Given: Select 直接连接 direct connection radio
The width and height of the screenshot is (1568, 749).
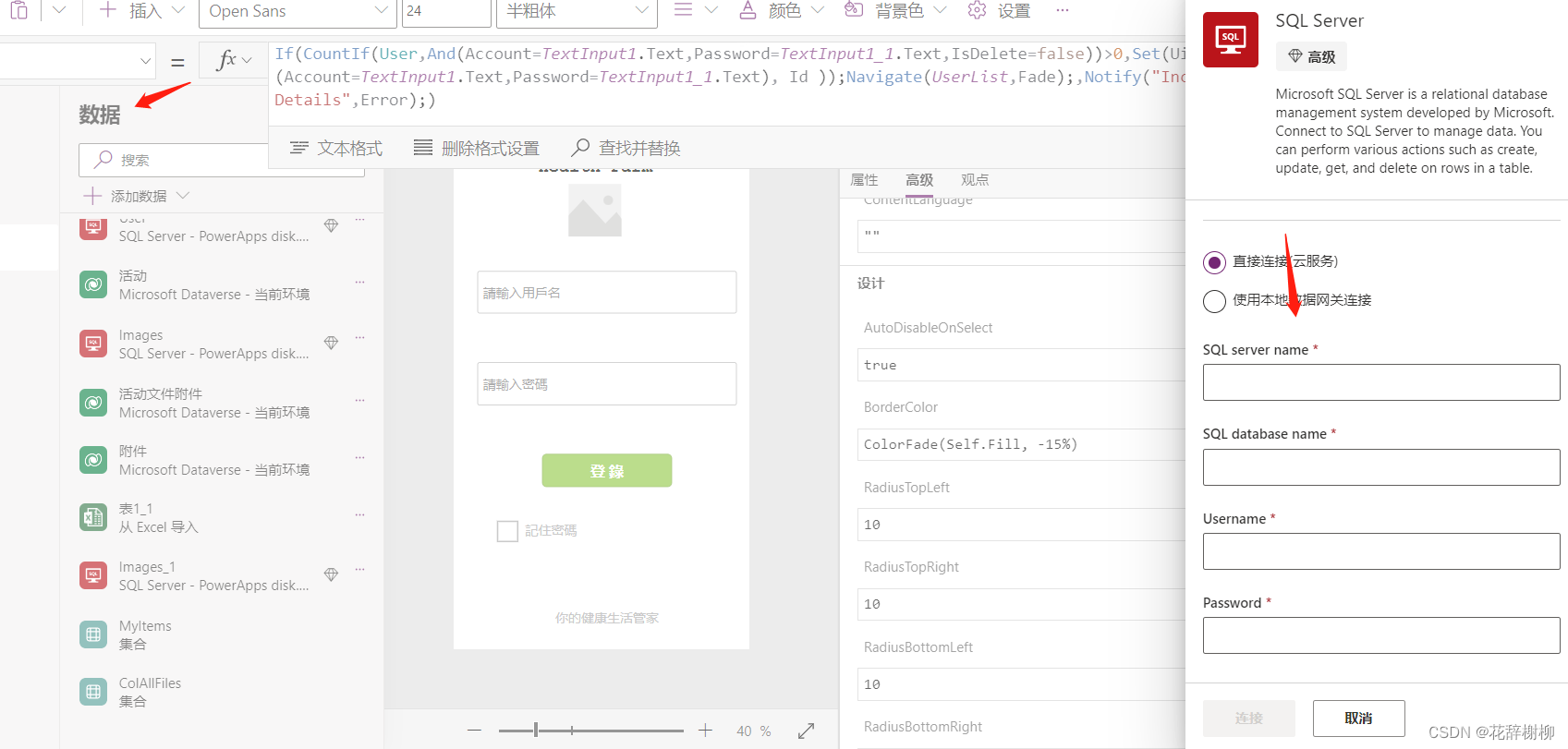Looking at the screenshot, I should pos(1215,262).
